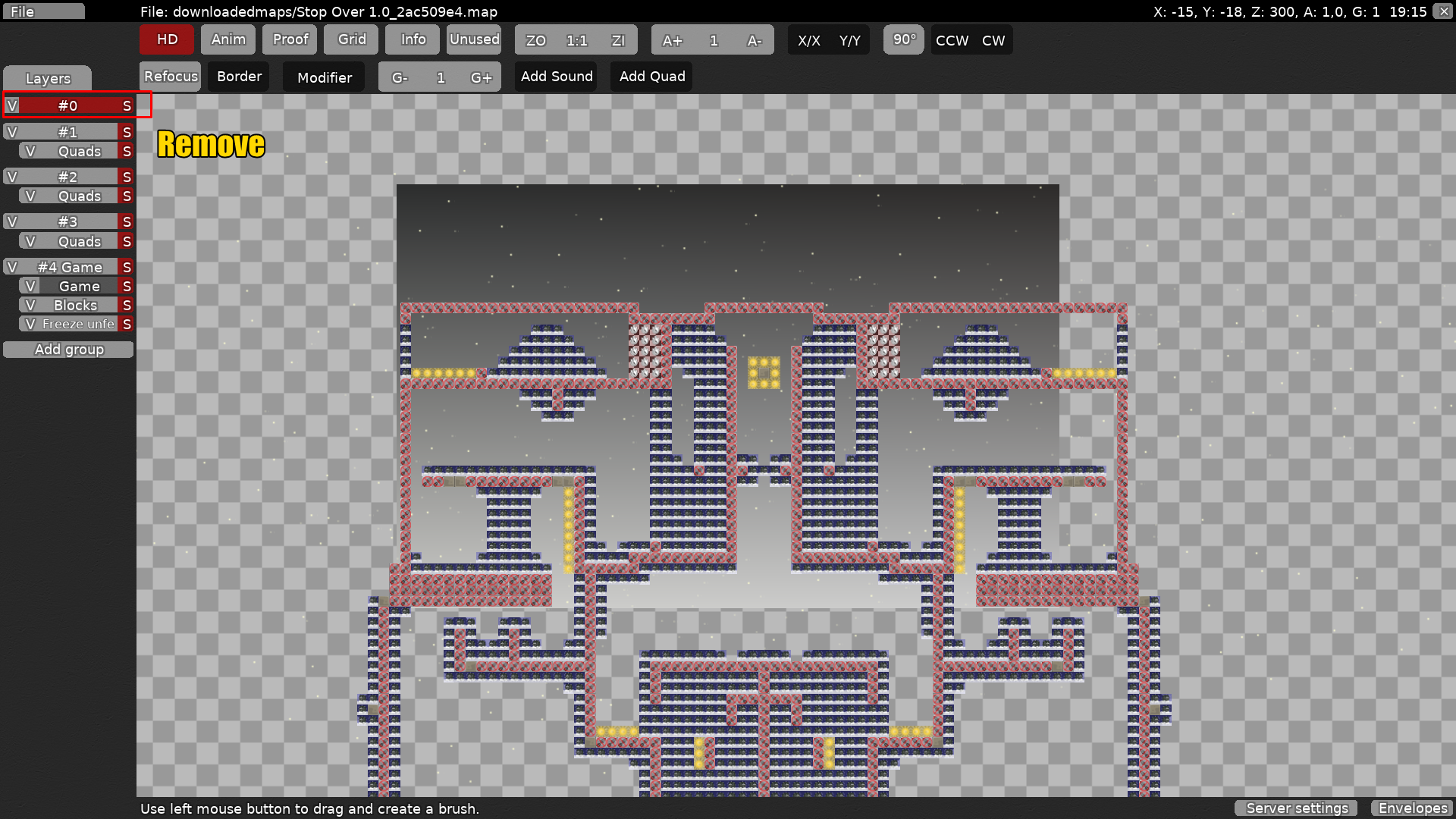
Task: Increase animation speed with A+
Action: 672,40
